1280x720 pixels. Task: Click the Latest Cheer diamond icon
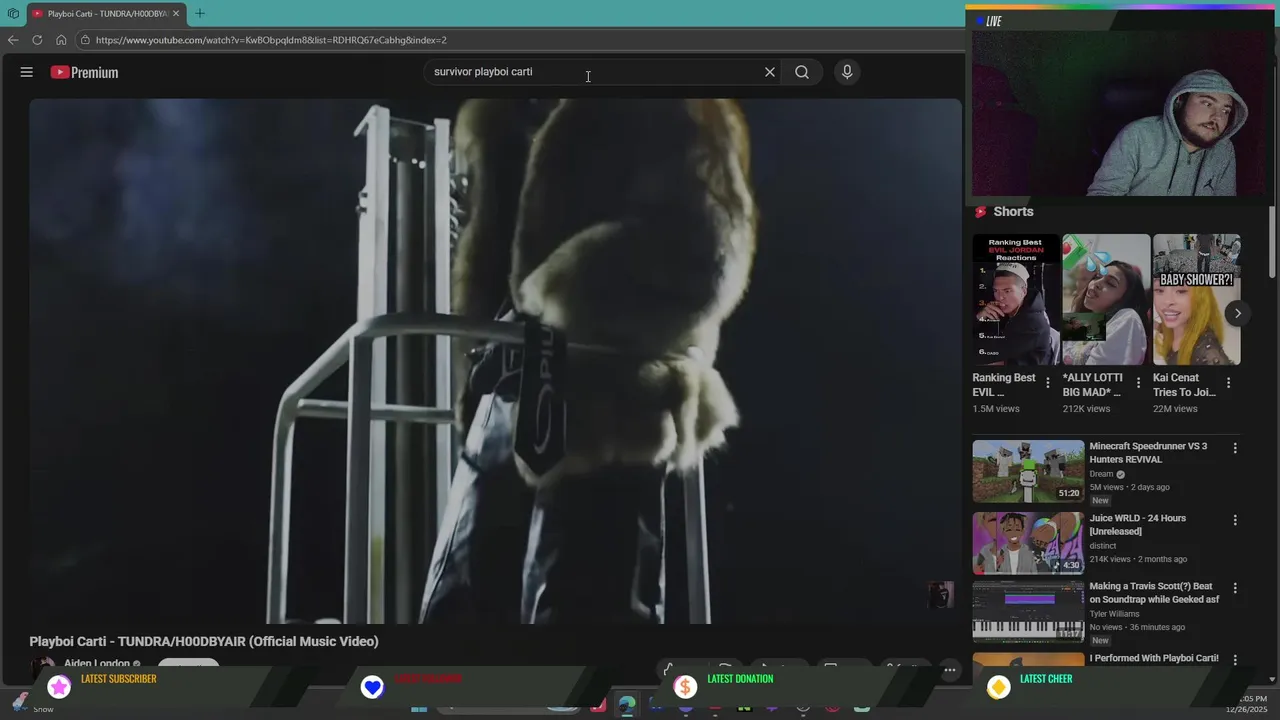click(x=998, y=687)
